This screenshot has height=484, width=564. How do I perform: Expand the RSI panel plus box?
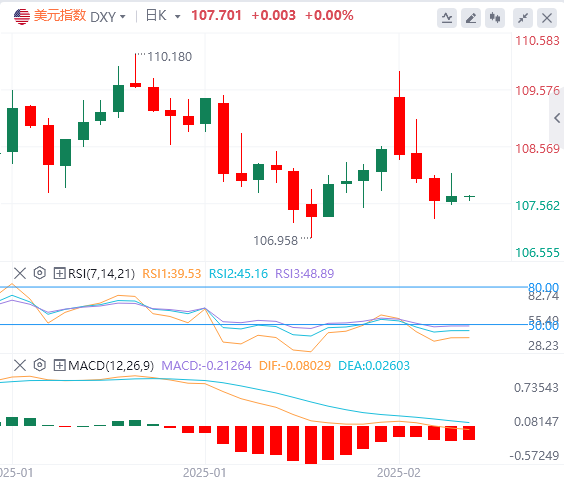tap(59, 273)
